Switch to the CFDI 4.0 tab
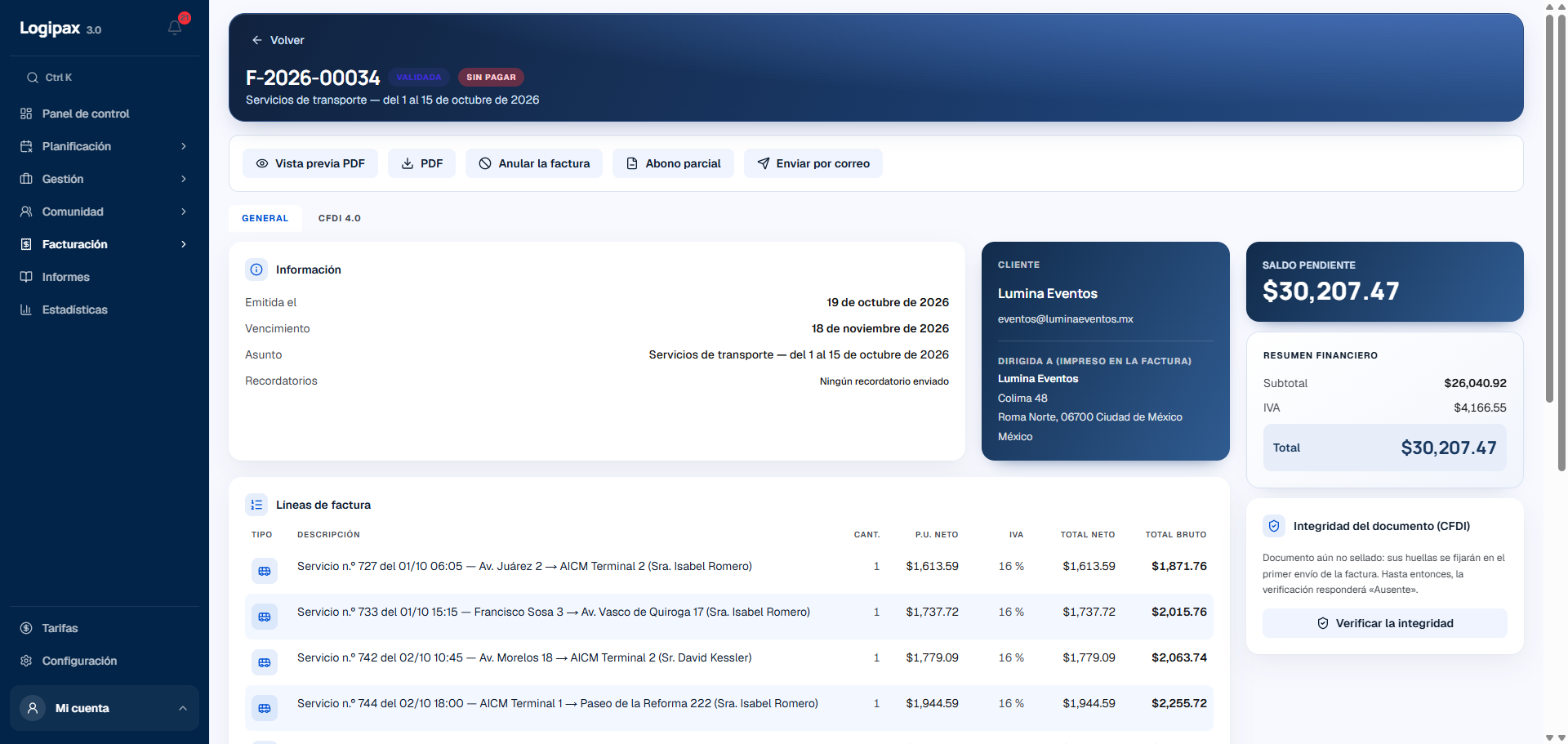The image size is (1568, 744). pyautogui.click(x=340, y=218)
